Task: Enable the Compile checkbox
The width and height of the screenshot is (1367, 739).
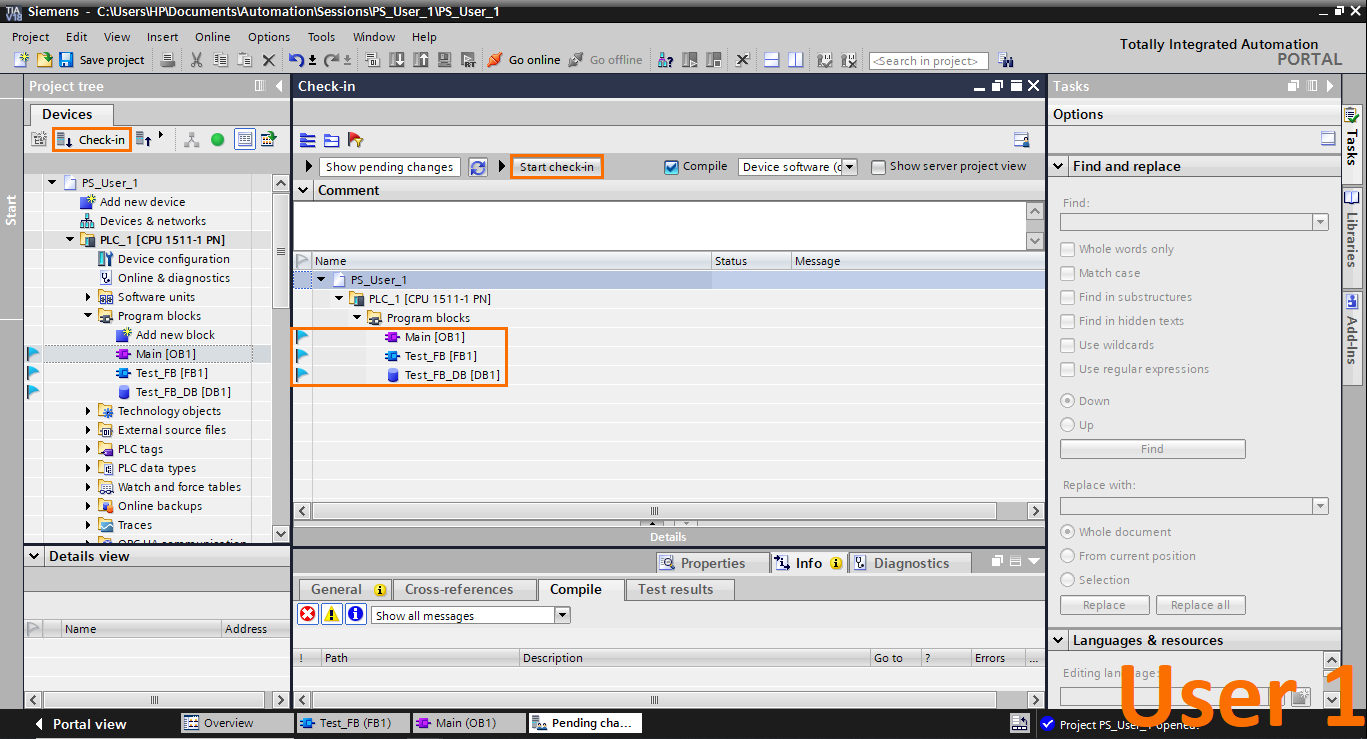Action: coord(674,166)
